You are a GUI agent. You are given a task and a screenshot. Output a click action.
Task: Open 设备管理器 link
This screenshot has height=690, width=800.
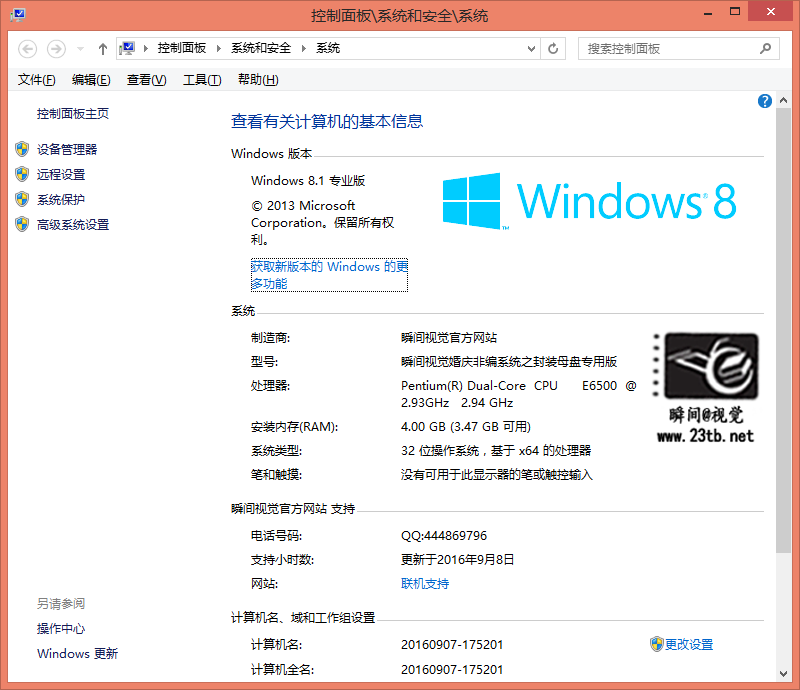click(x=67, y=150)
